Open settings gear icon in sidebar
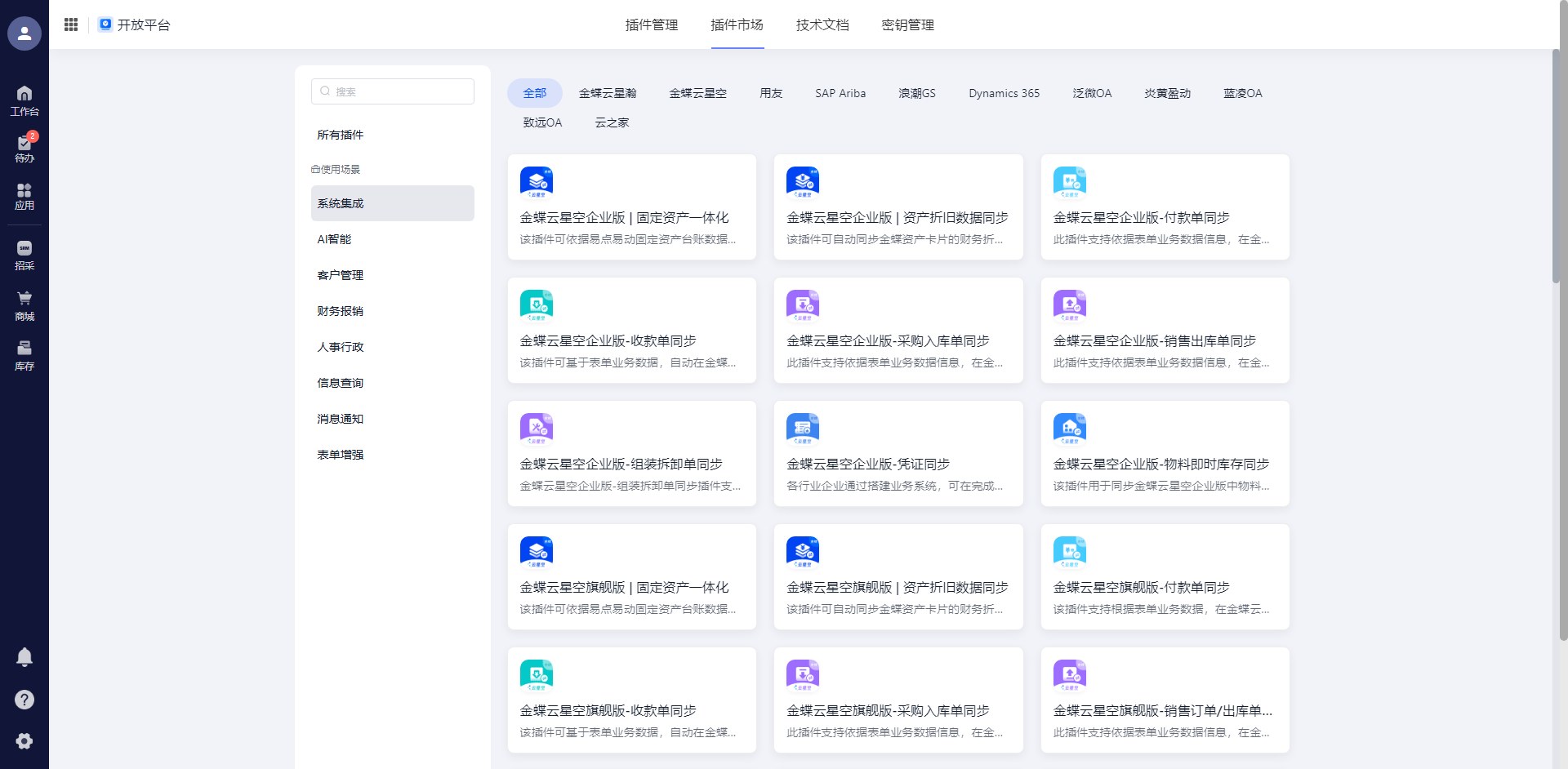 click(24, 741)
